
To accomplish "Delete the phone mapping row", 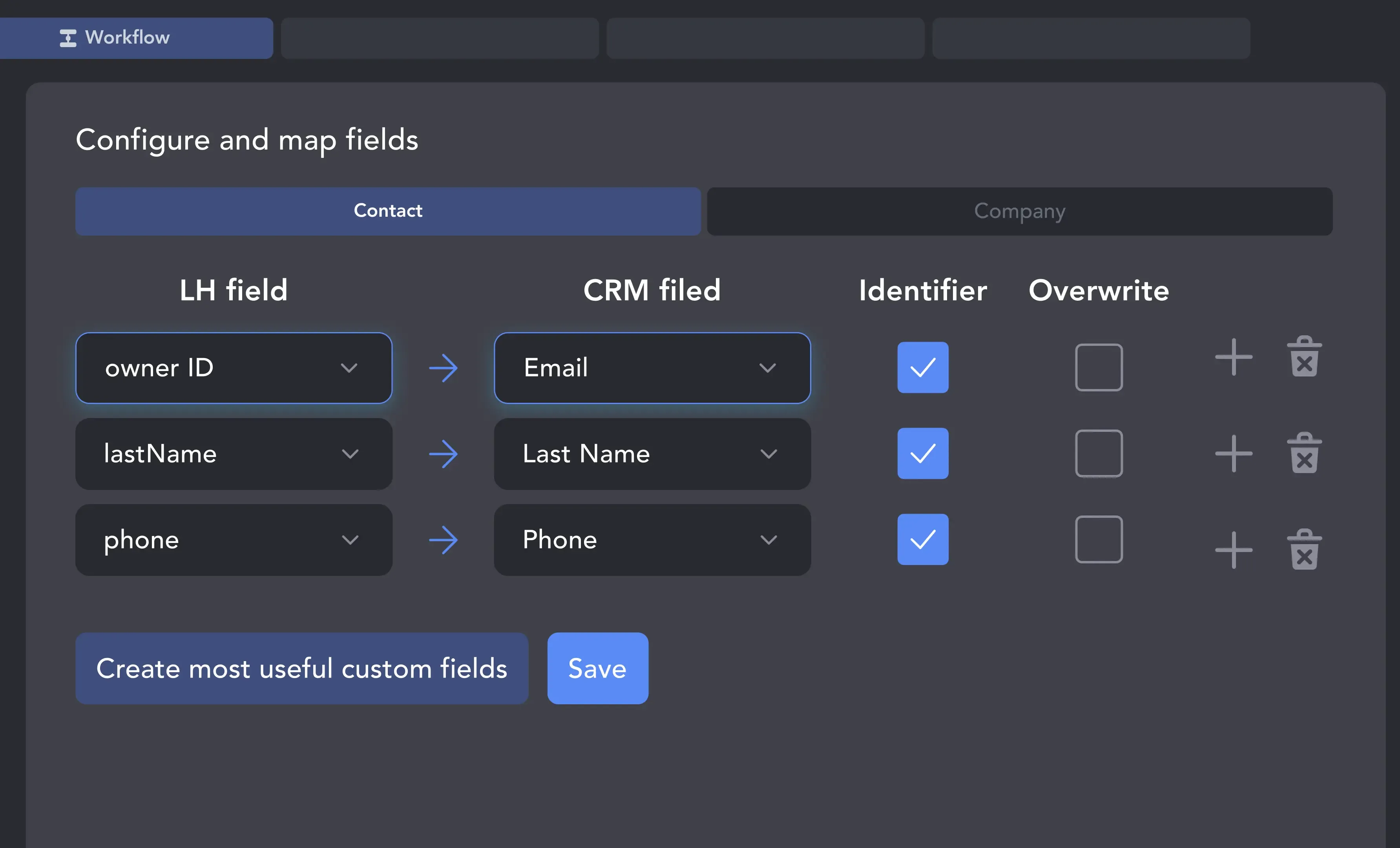I will pyautogui.click(x=1305, y=549).
